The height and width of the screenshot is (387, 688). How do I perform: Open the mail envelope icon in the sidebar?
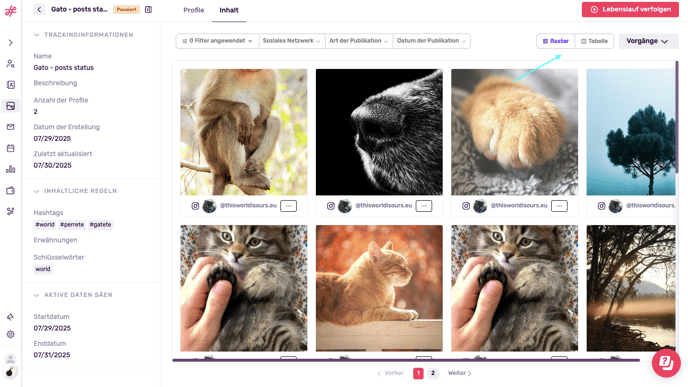[x=11, y=127]
